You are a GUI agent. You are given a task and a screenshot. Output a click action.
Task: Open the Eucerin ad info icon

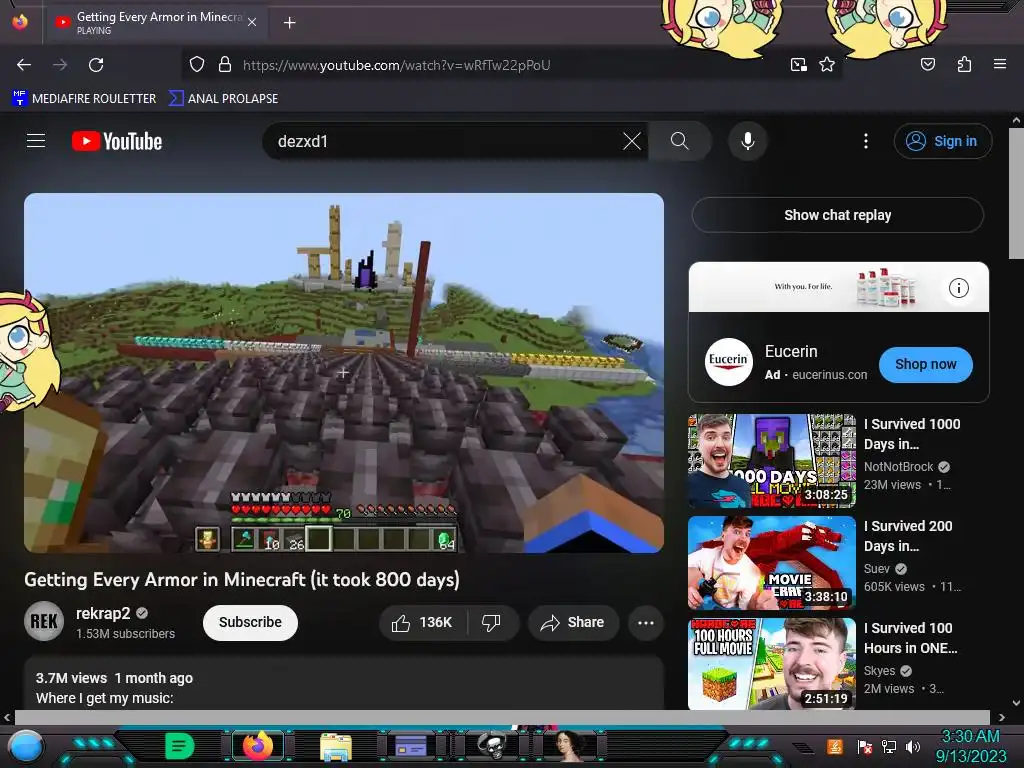pyautogui.click(x=958, y=288)
